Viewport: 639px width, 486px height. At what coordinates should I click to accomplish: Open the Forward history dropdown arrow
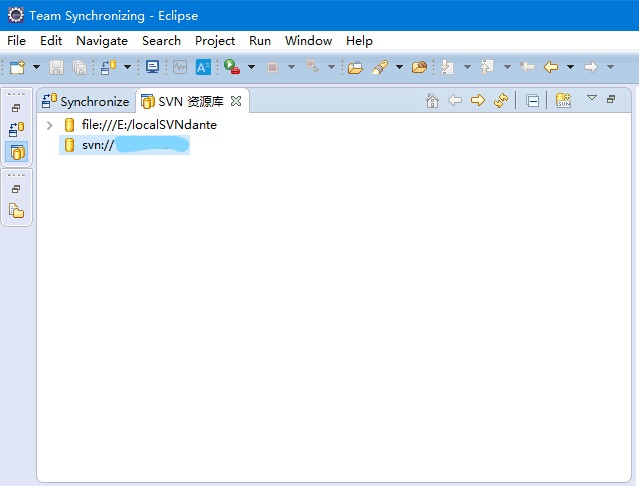point(610,67)
